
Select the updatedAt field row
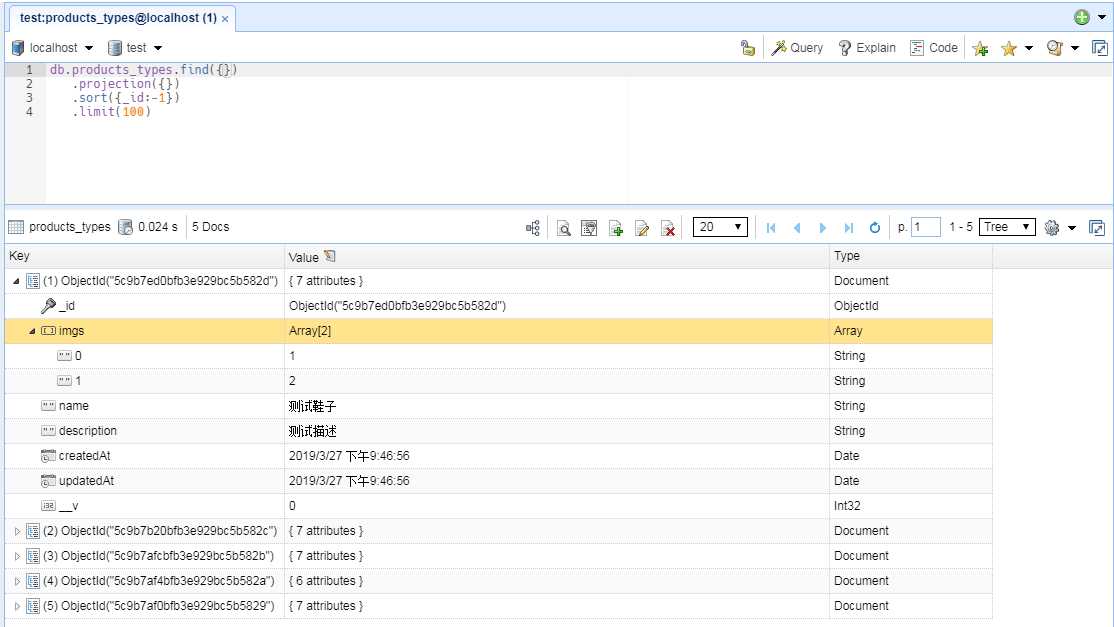(499, 481)
